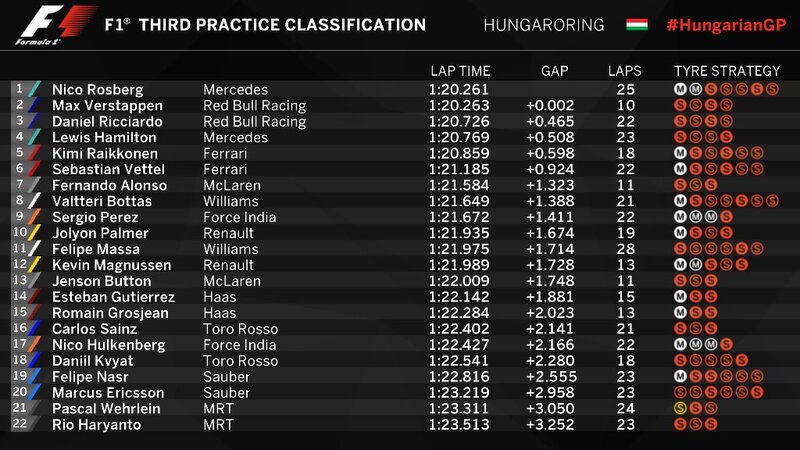Select the TYRE STRATEGY column header
800x450 pixels.
[x=727, y=71]
